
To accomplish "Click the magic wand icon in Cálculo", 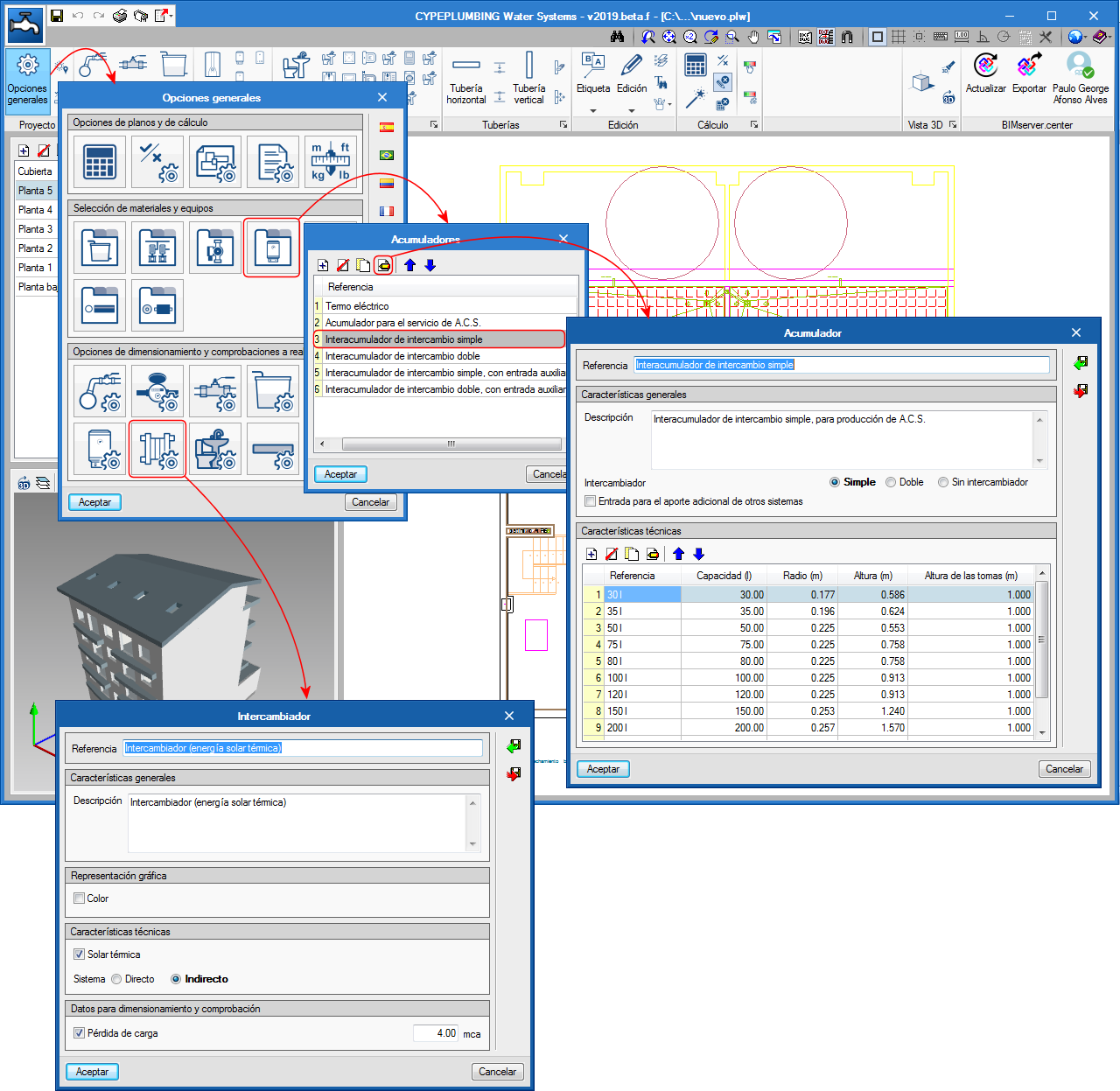I will point(696,98).
